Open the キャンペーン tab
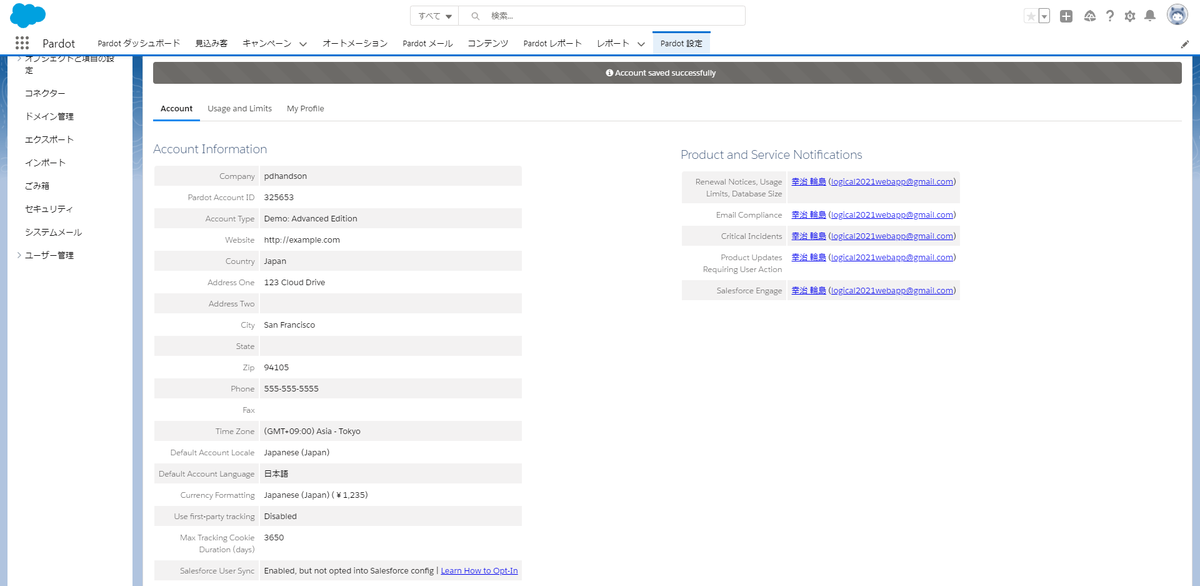1200x586 pixels. (267, 43)
